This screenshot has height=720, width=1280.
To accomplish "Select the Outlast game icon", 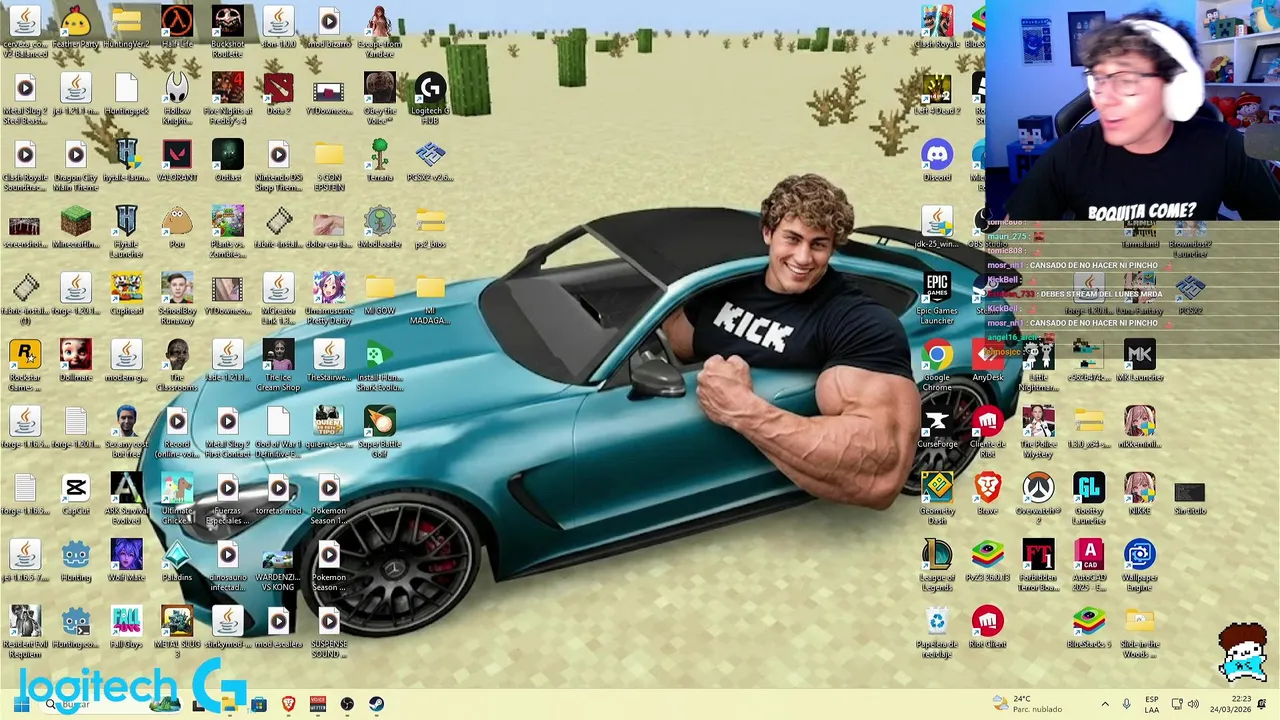I will pyautogui.click(x=228, y=160).
